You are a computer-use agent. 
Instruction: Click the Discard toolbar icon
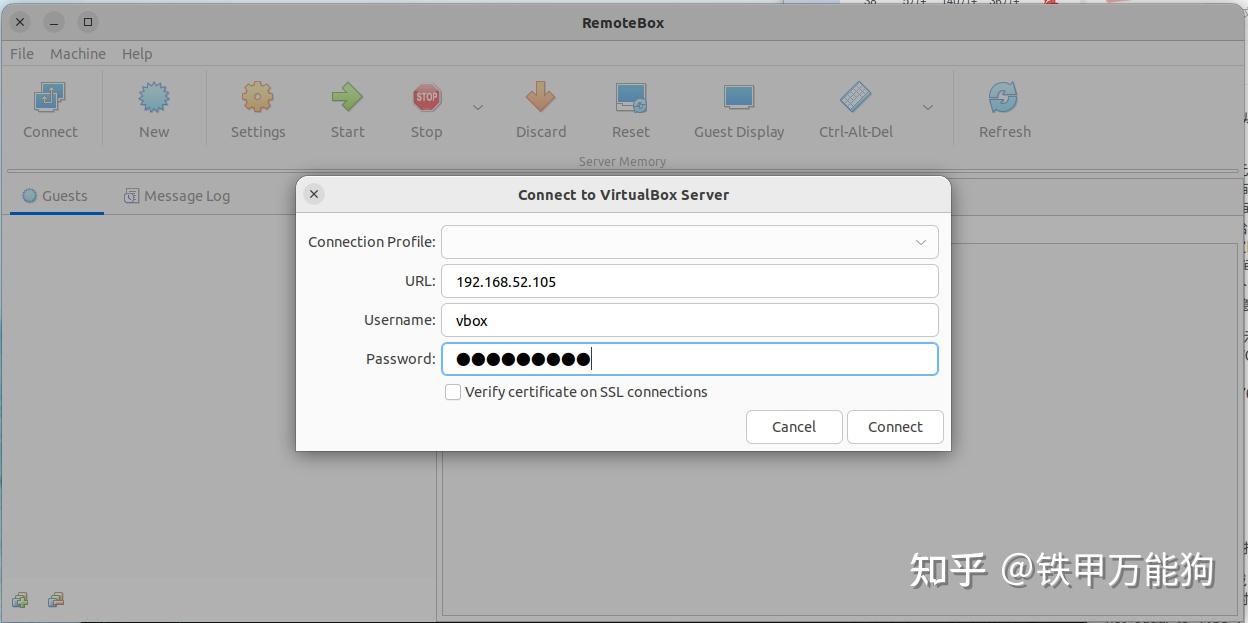click(541, 98)
